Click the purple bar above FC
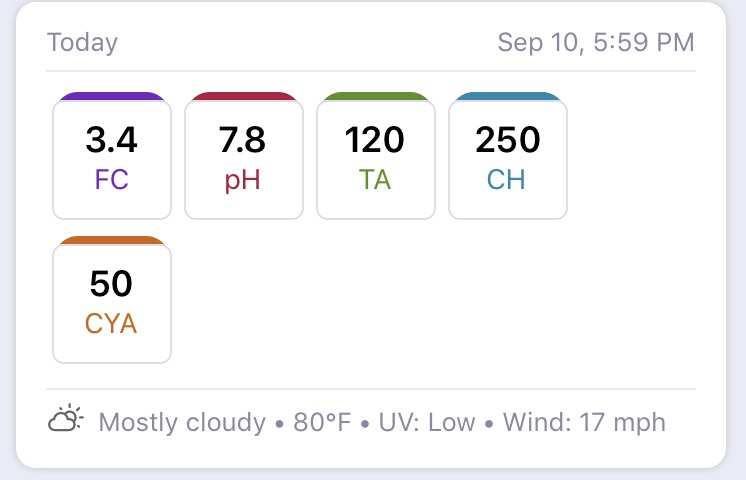The height and width of the screenshot is (480, 746). [112, 96]
